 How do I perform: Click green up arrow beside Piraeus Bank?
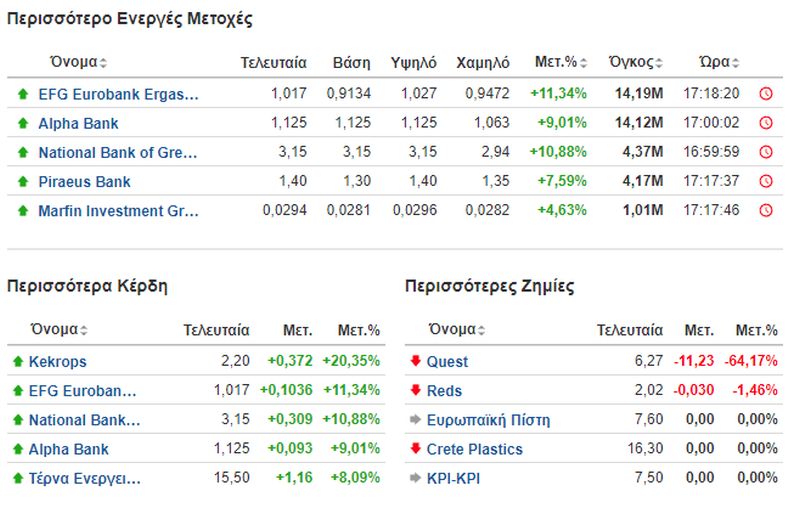click(22, 181)
